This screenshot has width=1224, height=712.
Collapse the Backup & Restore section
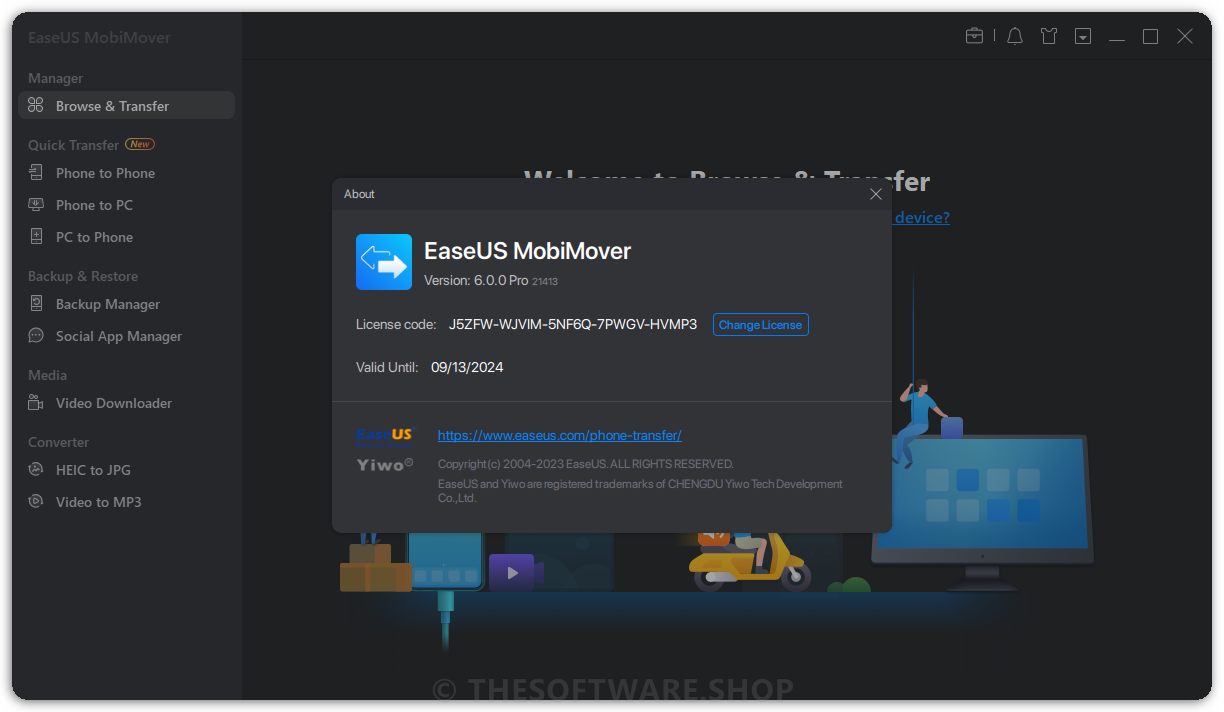pos(82,275)
